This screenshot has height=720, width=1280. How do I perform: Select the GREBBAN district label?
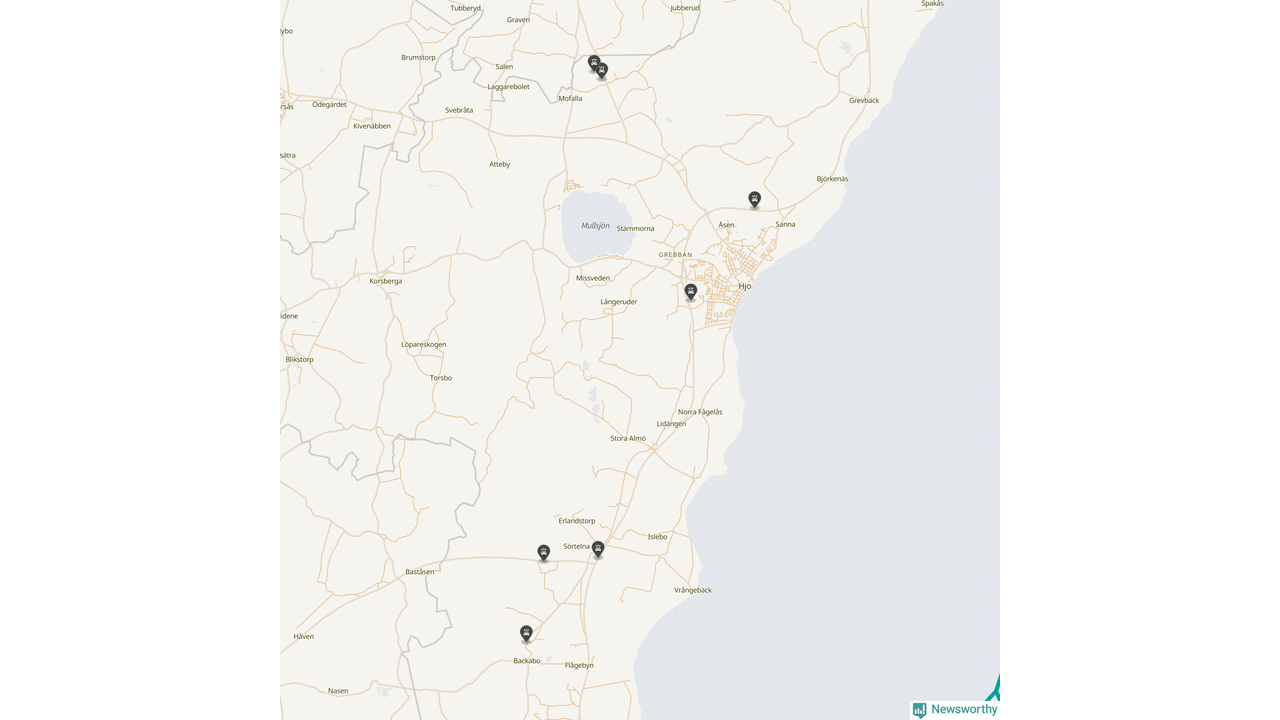675,255
